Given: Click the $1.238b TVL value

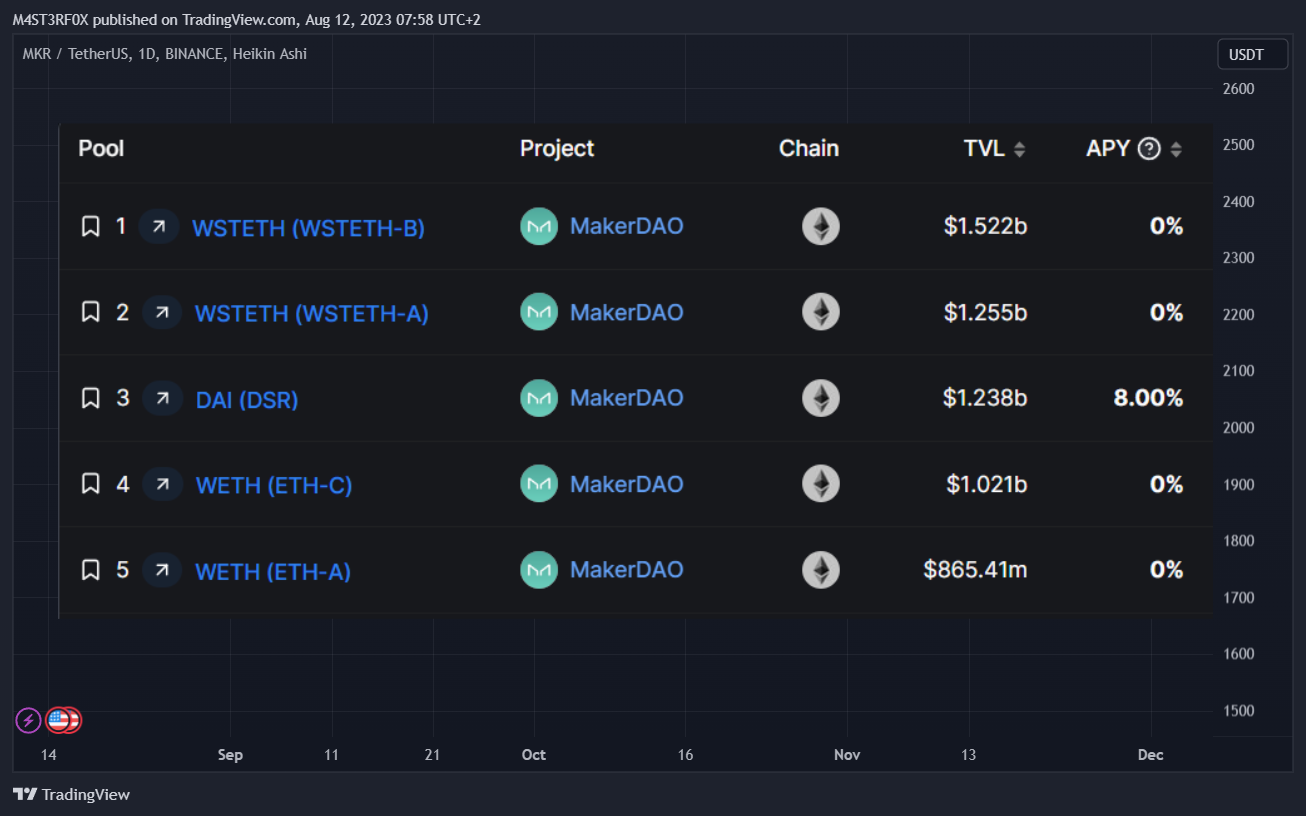Looking at the screenshot, I should pyautogui.click(x=985, y=398).
